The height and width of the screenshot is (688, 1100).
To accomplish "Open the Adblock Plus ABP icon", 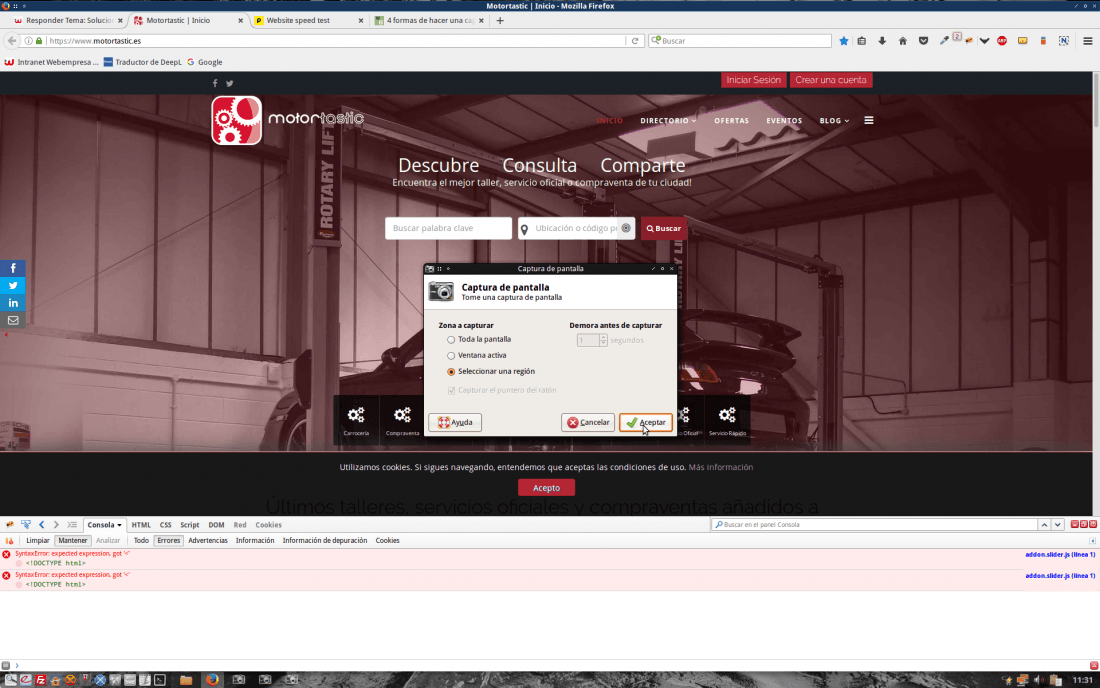I will (x=1002, y=41).
